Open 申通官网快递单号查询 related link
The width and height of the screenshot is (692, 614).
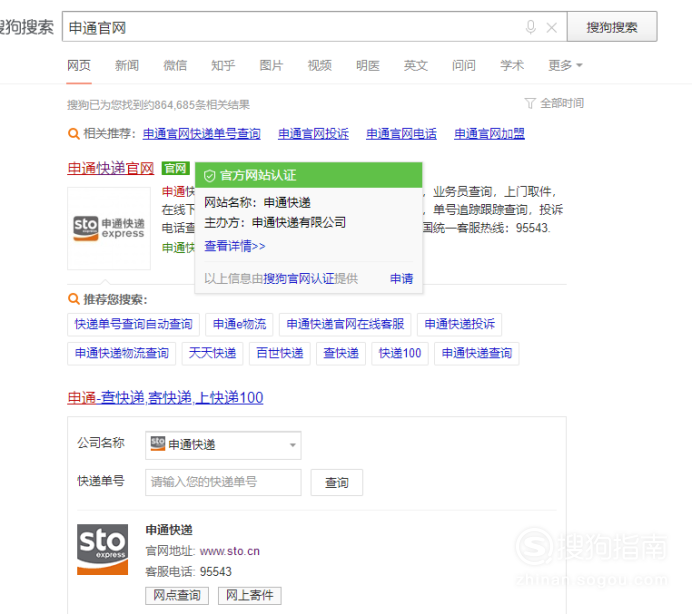point(202,133)
